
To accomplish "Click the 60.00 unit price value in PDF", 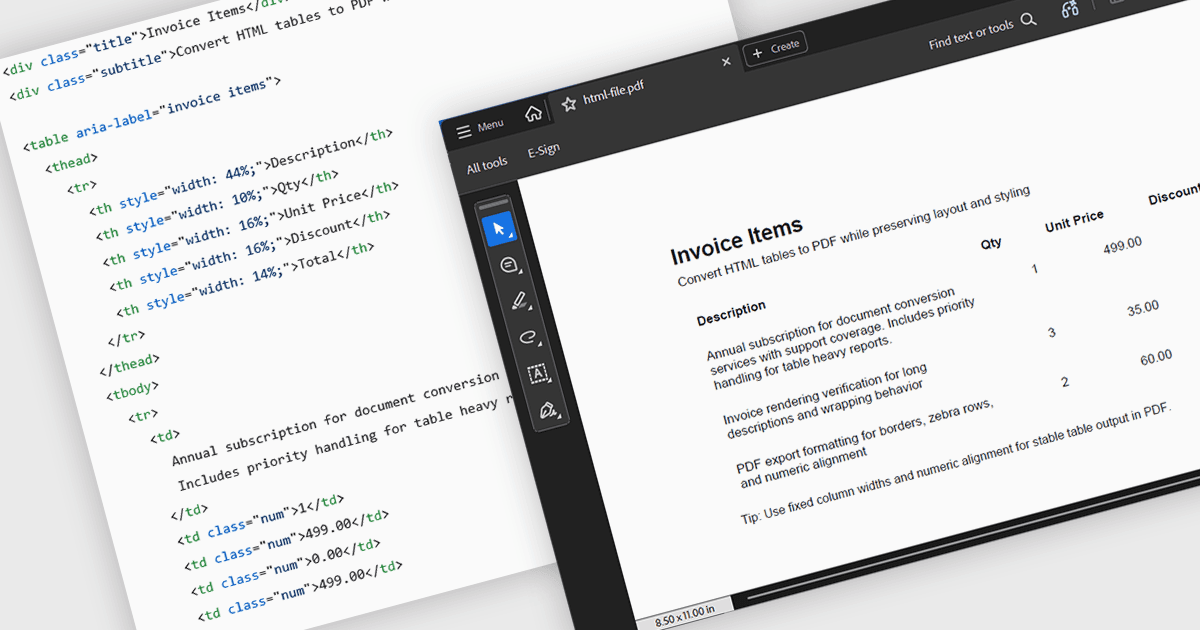I will coord(1155,359).
